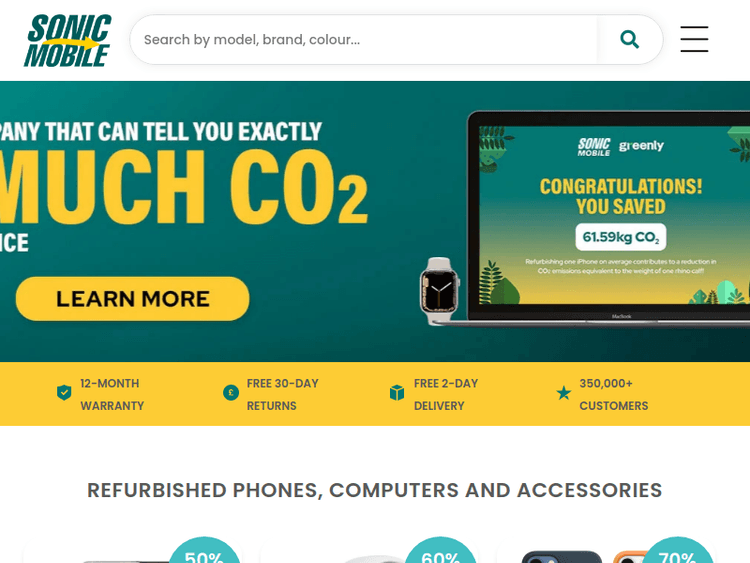Focus the search by model input field
Viewport: 750px width, 563px height.
[x=364, y=39]
